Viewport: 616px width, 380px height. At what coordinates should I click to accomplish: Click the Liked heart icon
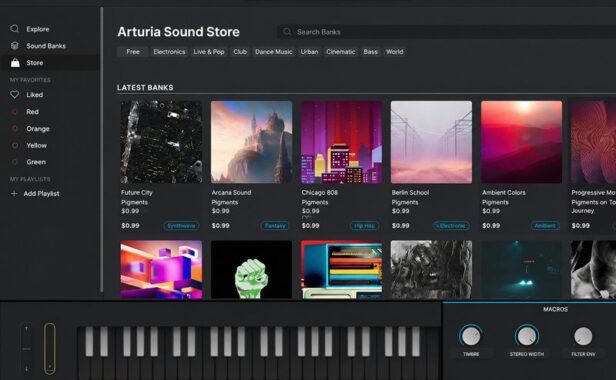click(x=15, y=94)
